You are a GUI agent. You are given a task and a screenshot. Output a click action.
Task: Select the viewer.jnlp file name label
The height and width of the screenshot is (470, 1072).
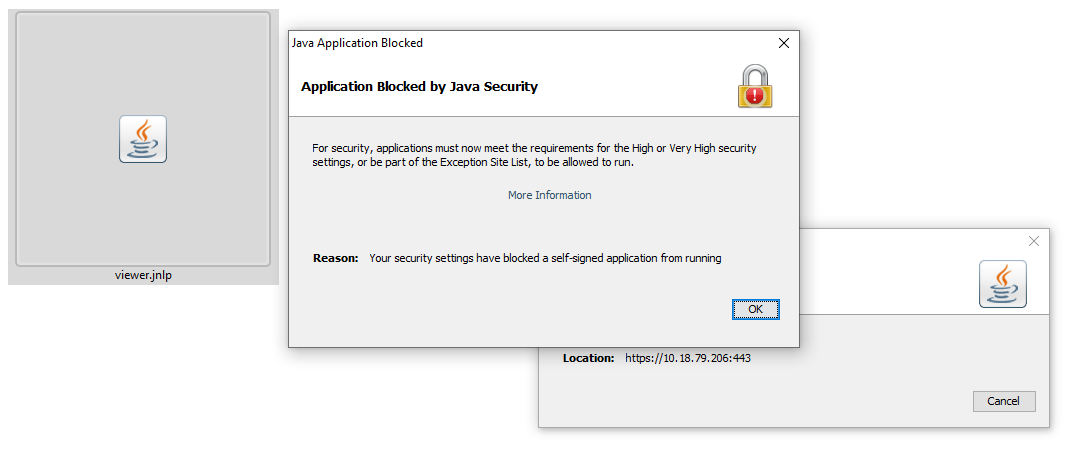click(x=143, y=276)
